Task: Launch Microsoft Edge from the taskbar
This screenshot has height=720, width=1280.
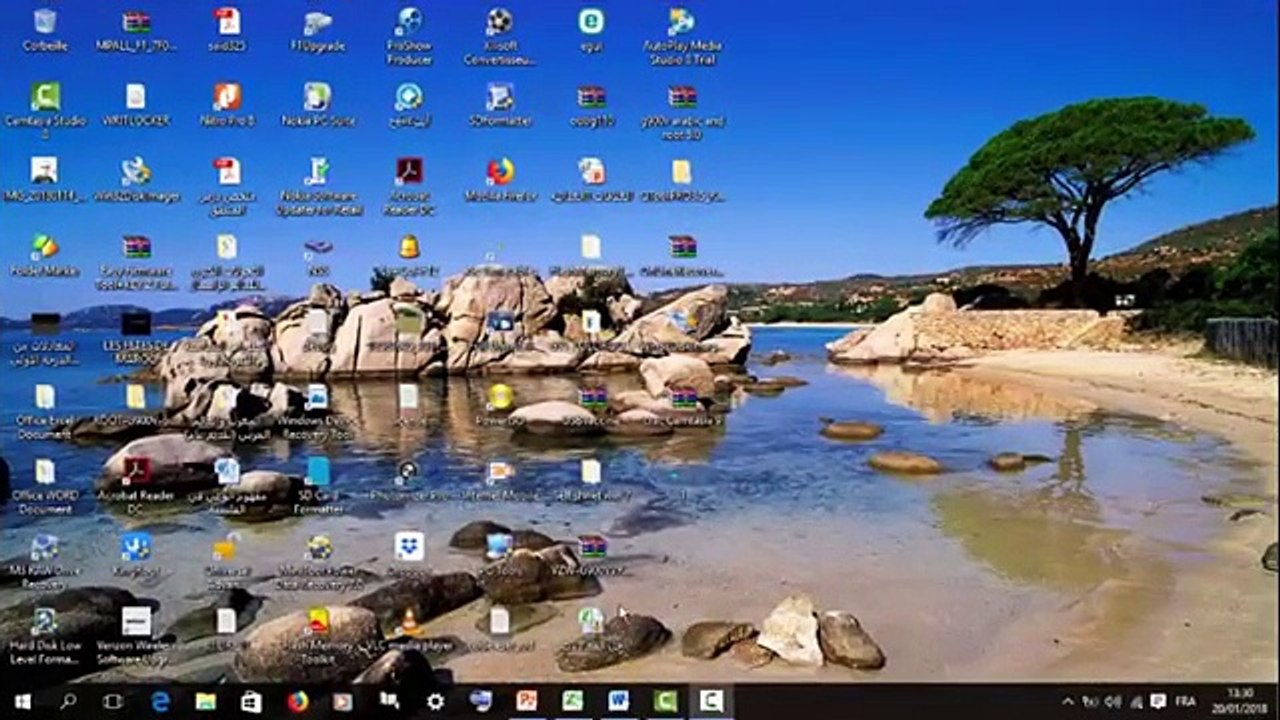Action: 160,701
